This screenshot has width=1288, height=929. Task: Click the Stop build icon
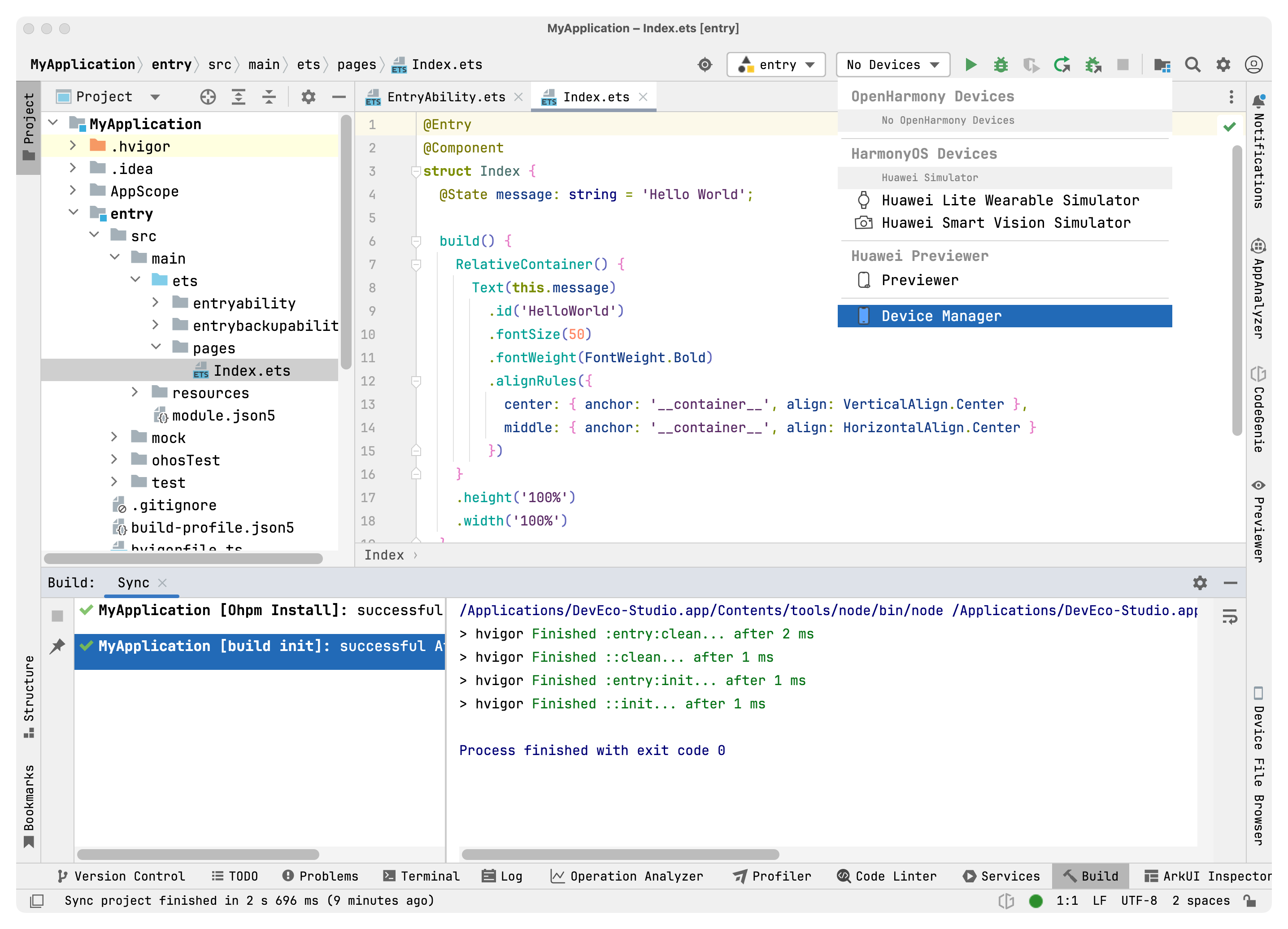point(1122,64)
